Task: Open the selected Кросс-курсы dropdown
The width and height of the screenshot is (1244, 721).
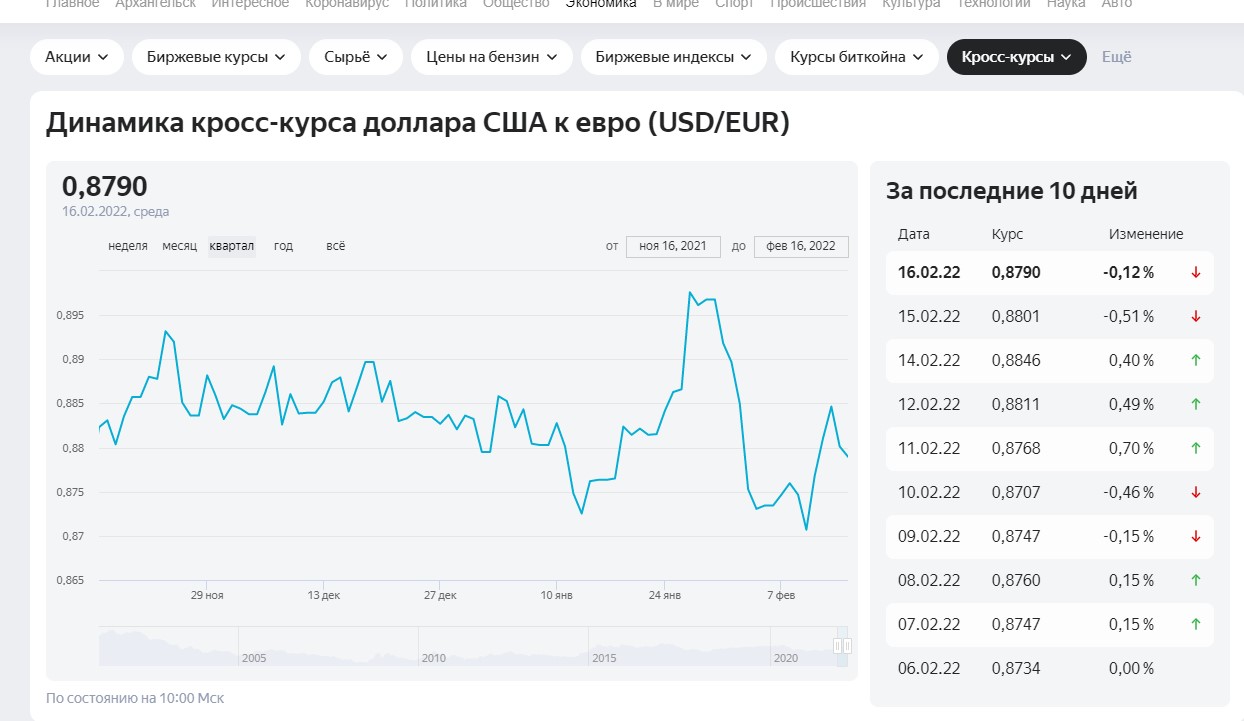Action: 1016,57
